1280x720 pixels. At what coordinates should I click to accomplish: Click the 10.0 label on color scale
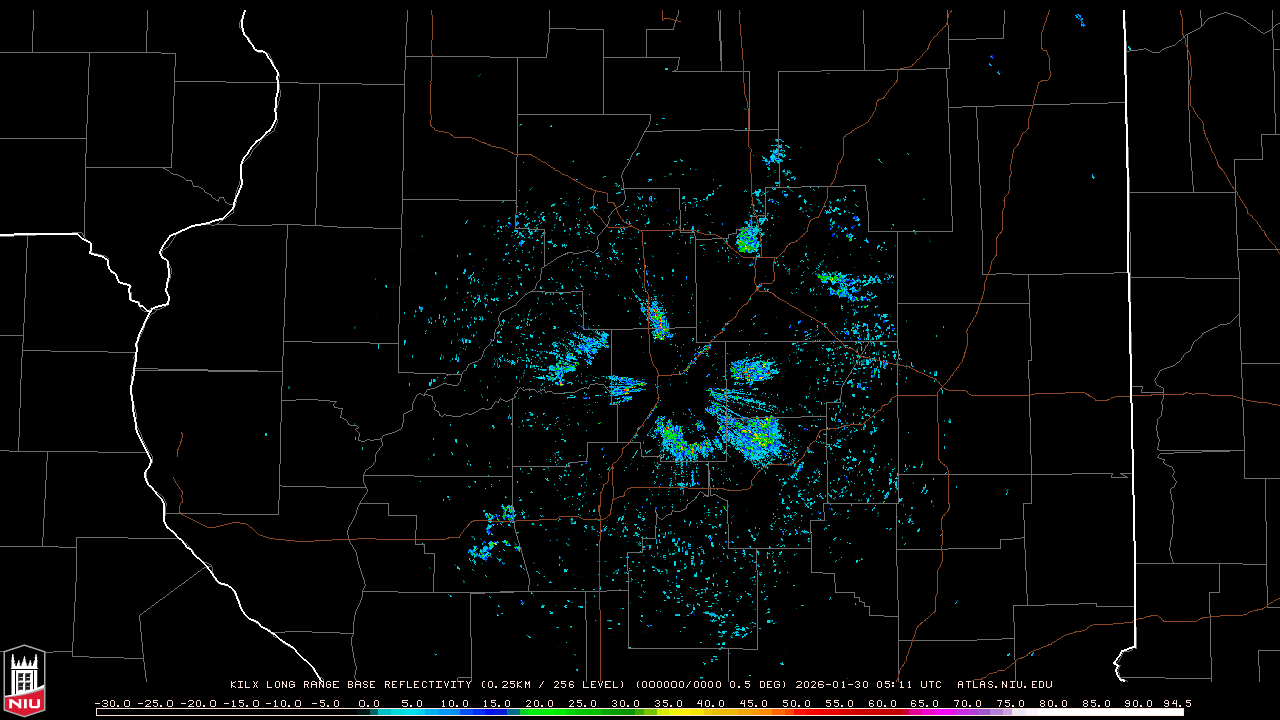(x=455, y=703)
